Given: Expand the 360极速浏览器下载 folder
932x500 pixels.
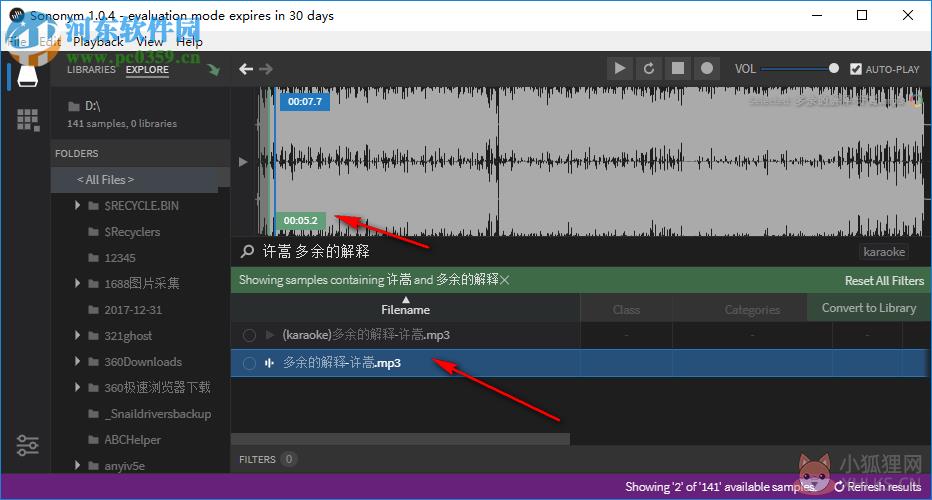Looking at the screenshot, I should click(x=77, y=387).
